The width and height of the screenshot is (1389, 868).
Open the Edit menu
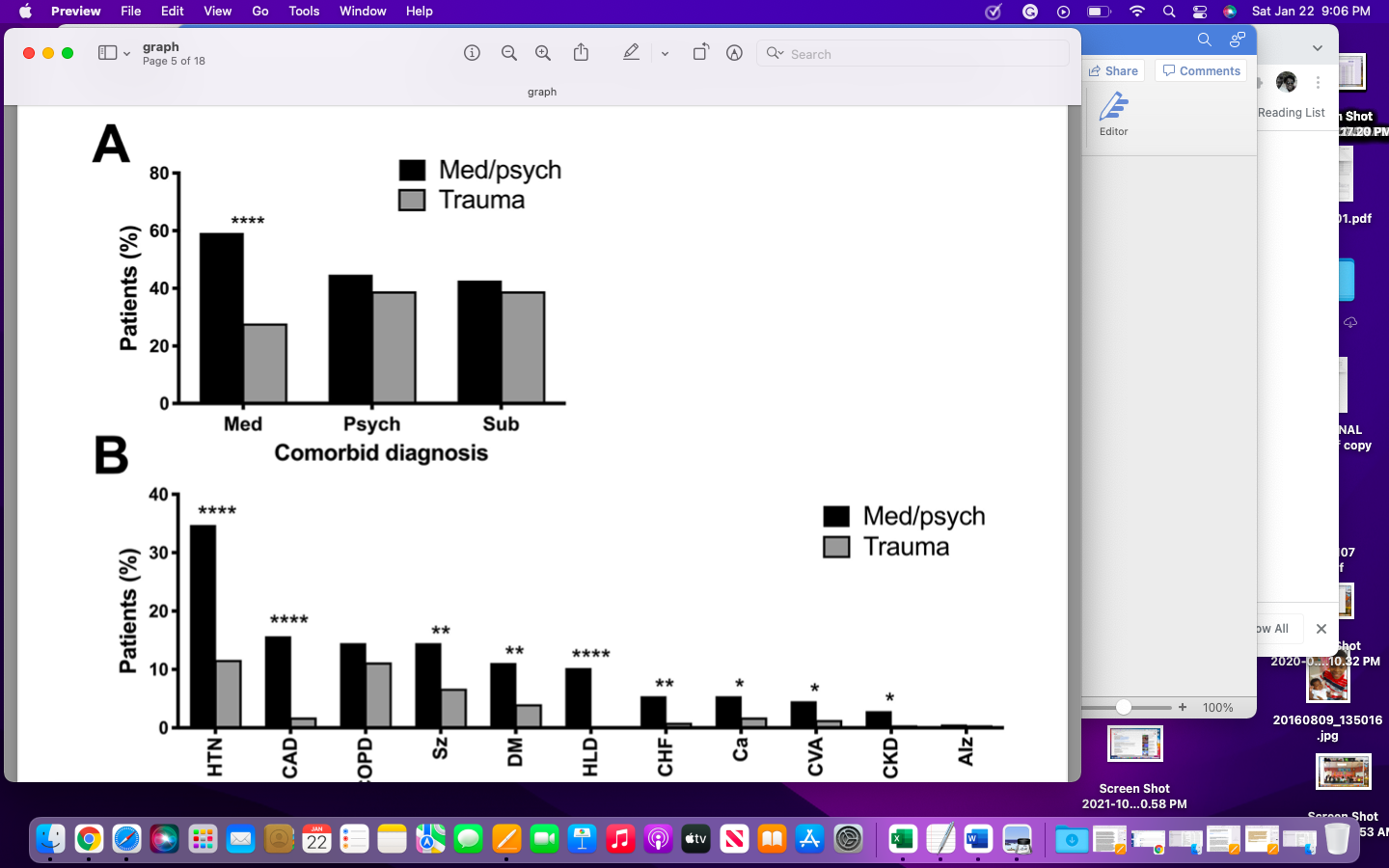(173, 12)
